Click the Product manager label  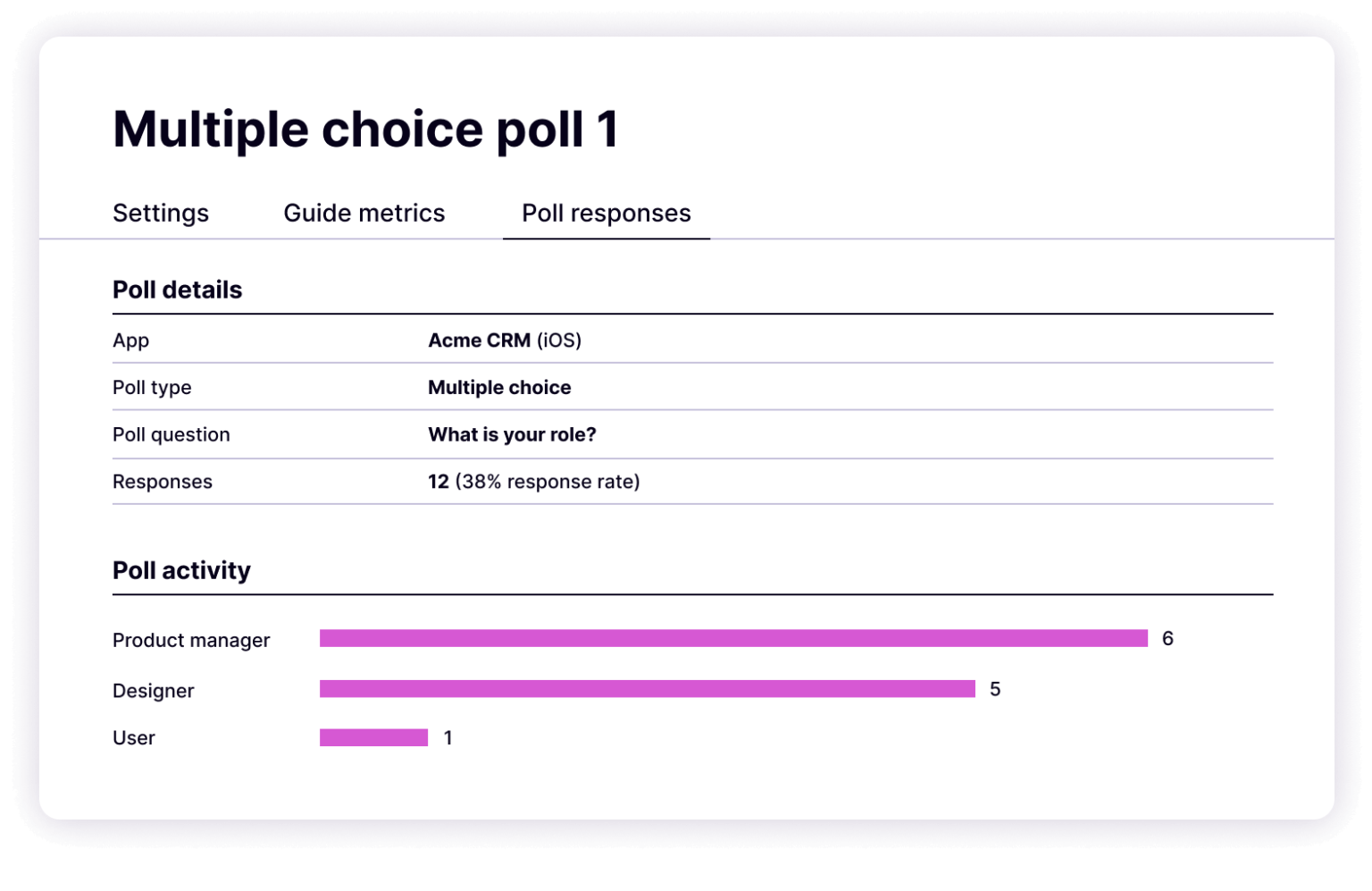[x=191, y=640]
